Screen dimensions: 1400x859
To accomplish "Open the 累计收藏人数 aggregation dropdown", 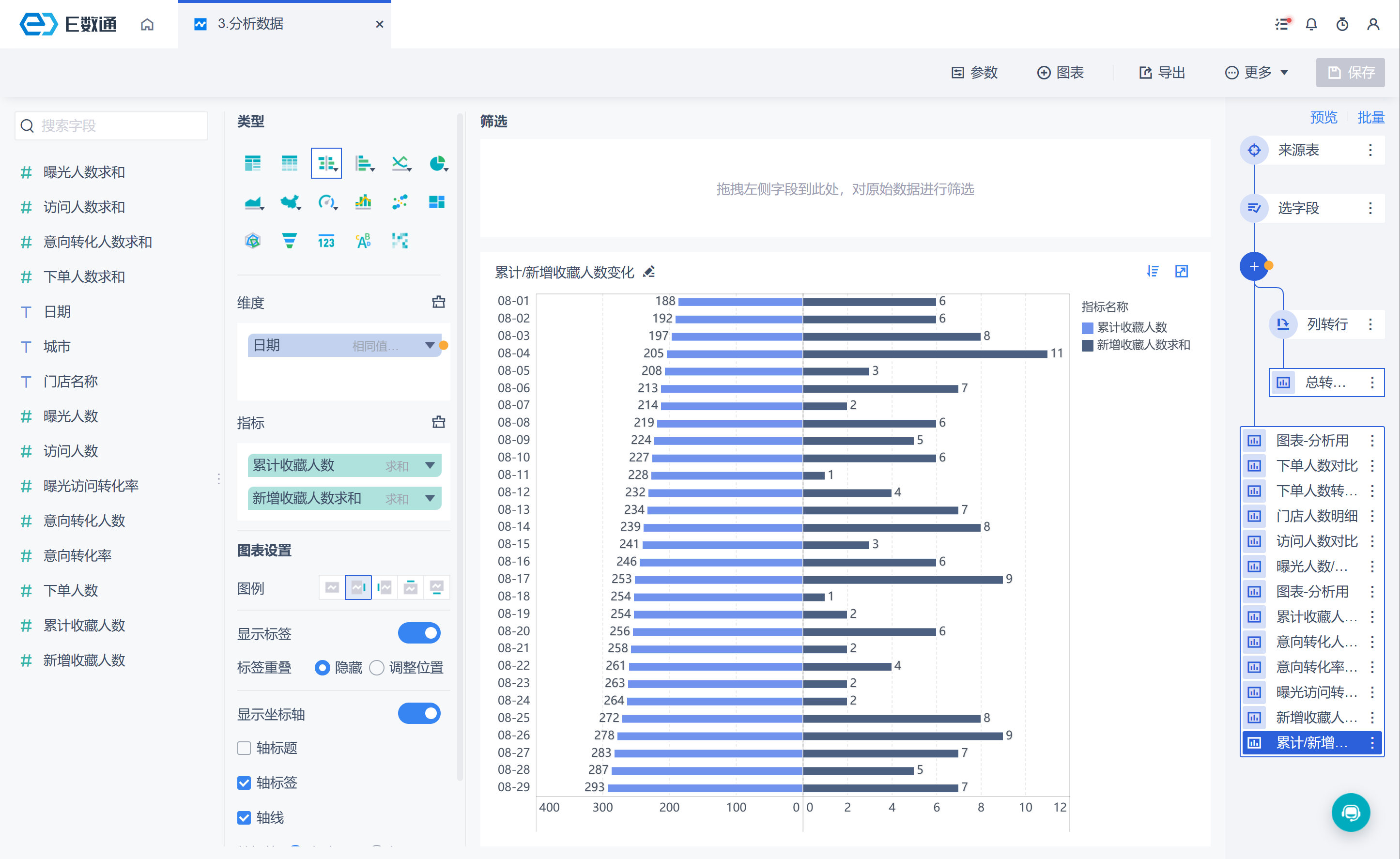I will [430, 465].
